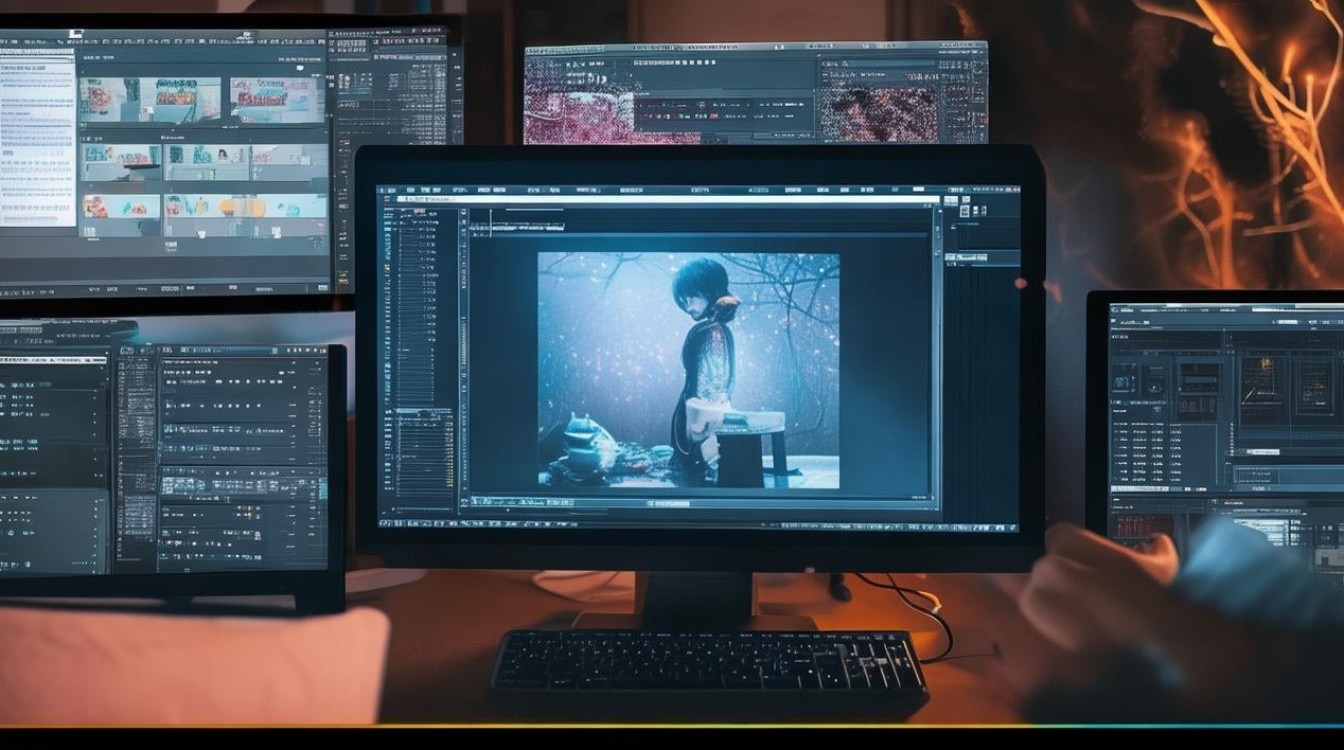Click the character artwork on the central canvas
Image resolution: width=1344 pixels, height=750 pixels.
click(688, 369)
